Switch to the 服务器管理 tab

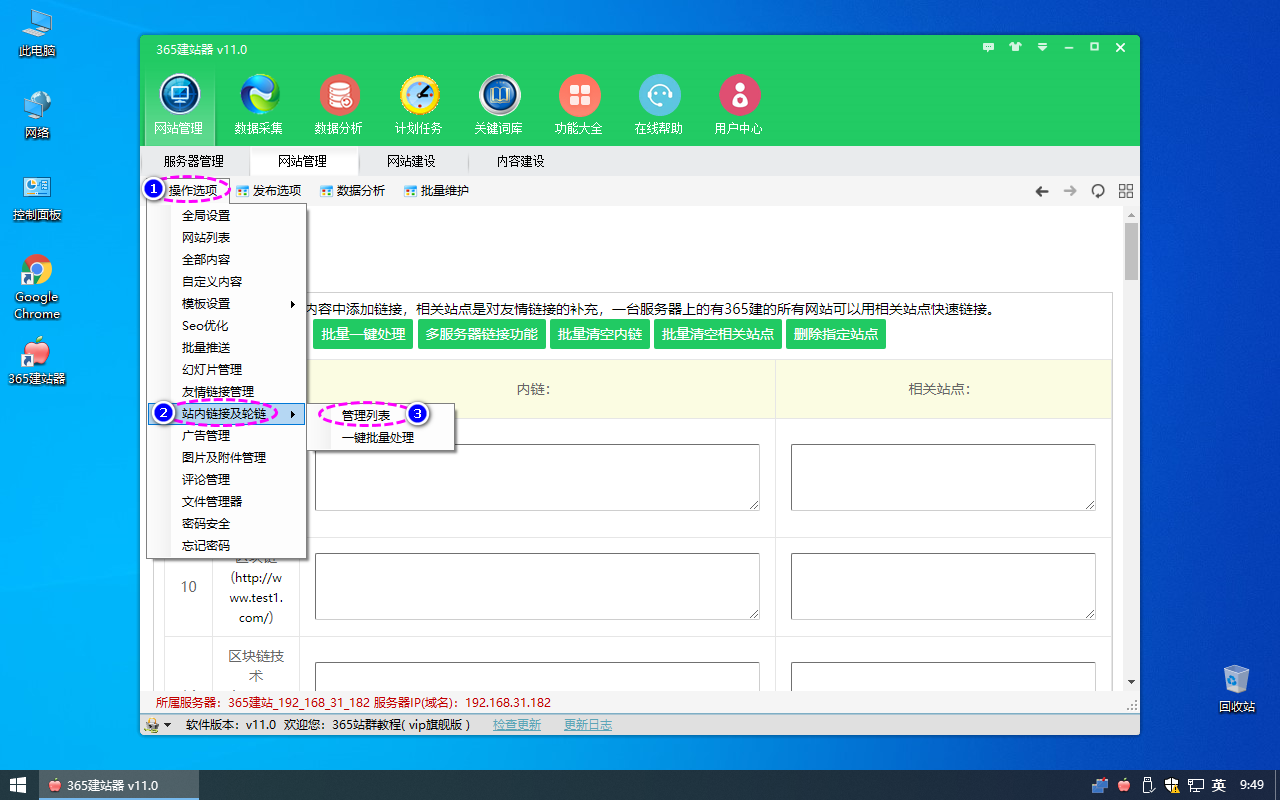pyautogui.click(x=194, y=161)
